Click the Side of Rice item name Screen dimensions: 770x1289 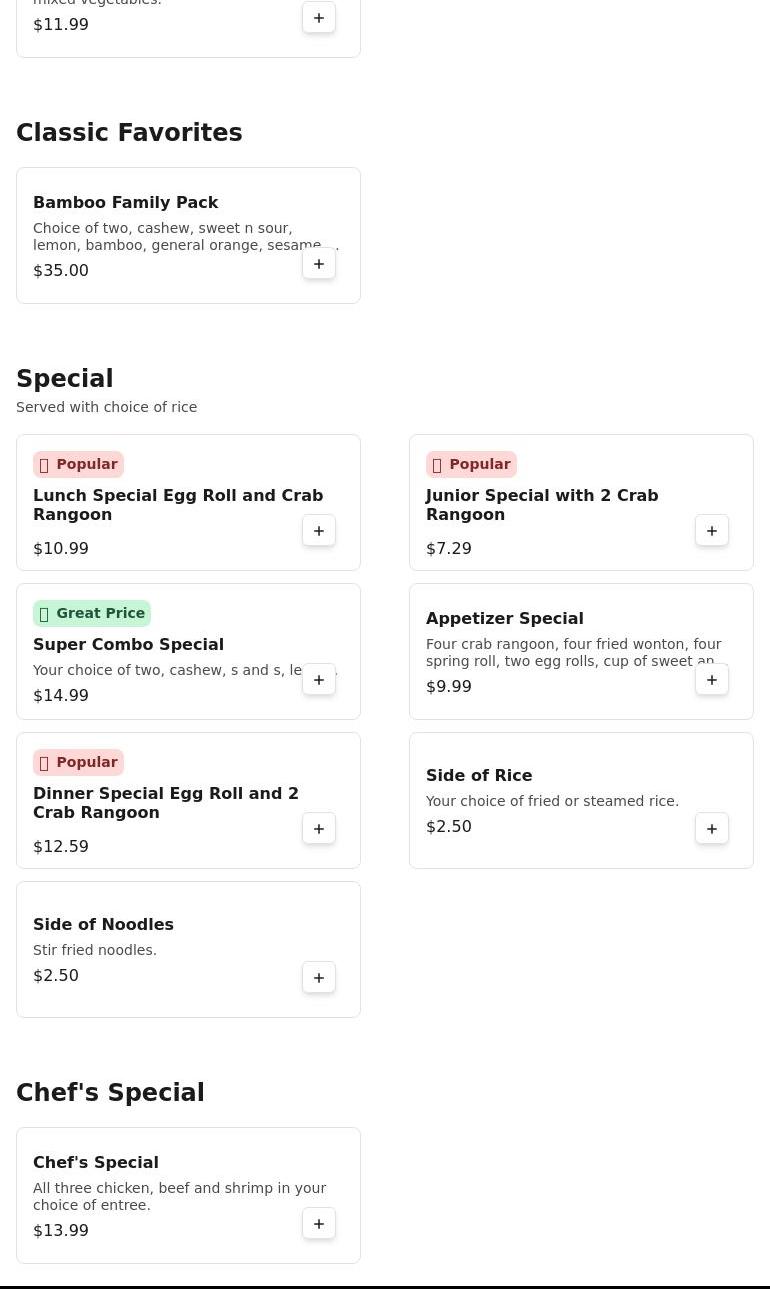pyautogui.click(x=479, y=776)
